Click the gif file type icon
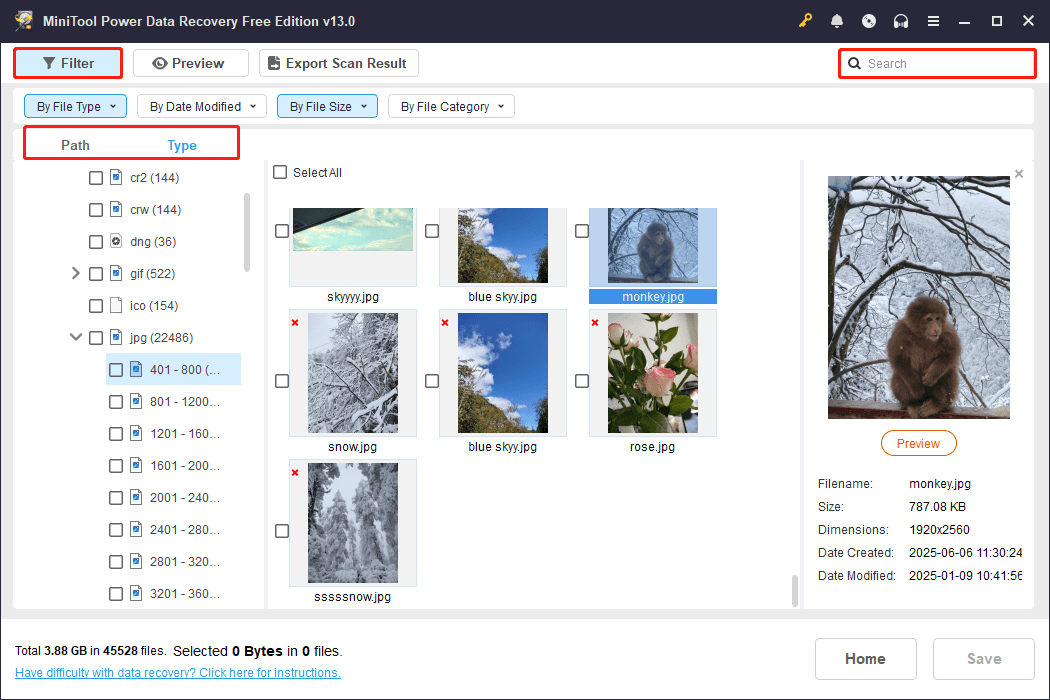Screen dimensions: 1050x700 coord(116,273)
